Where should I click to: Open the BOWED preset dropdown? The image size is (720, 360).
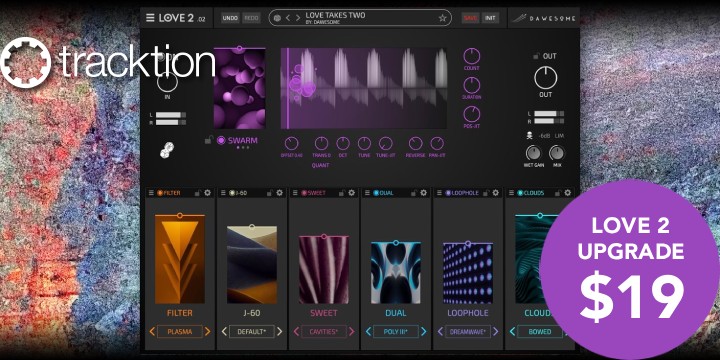click(540, 332)
